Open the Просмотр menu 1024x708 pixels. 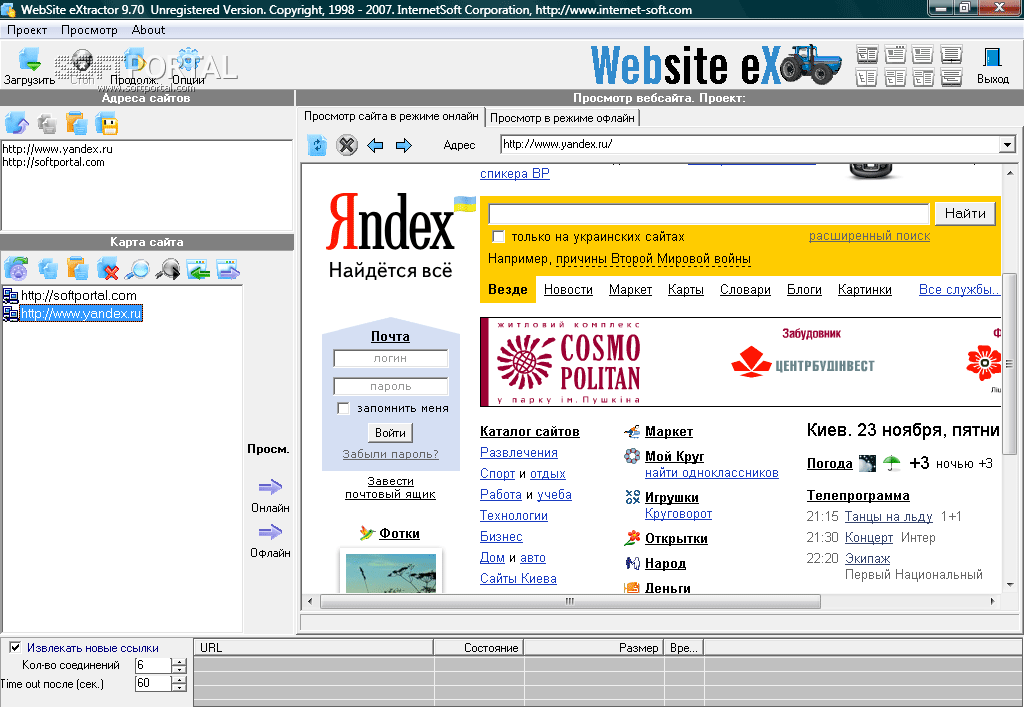89,30
